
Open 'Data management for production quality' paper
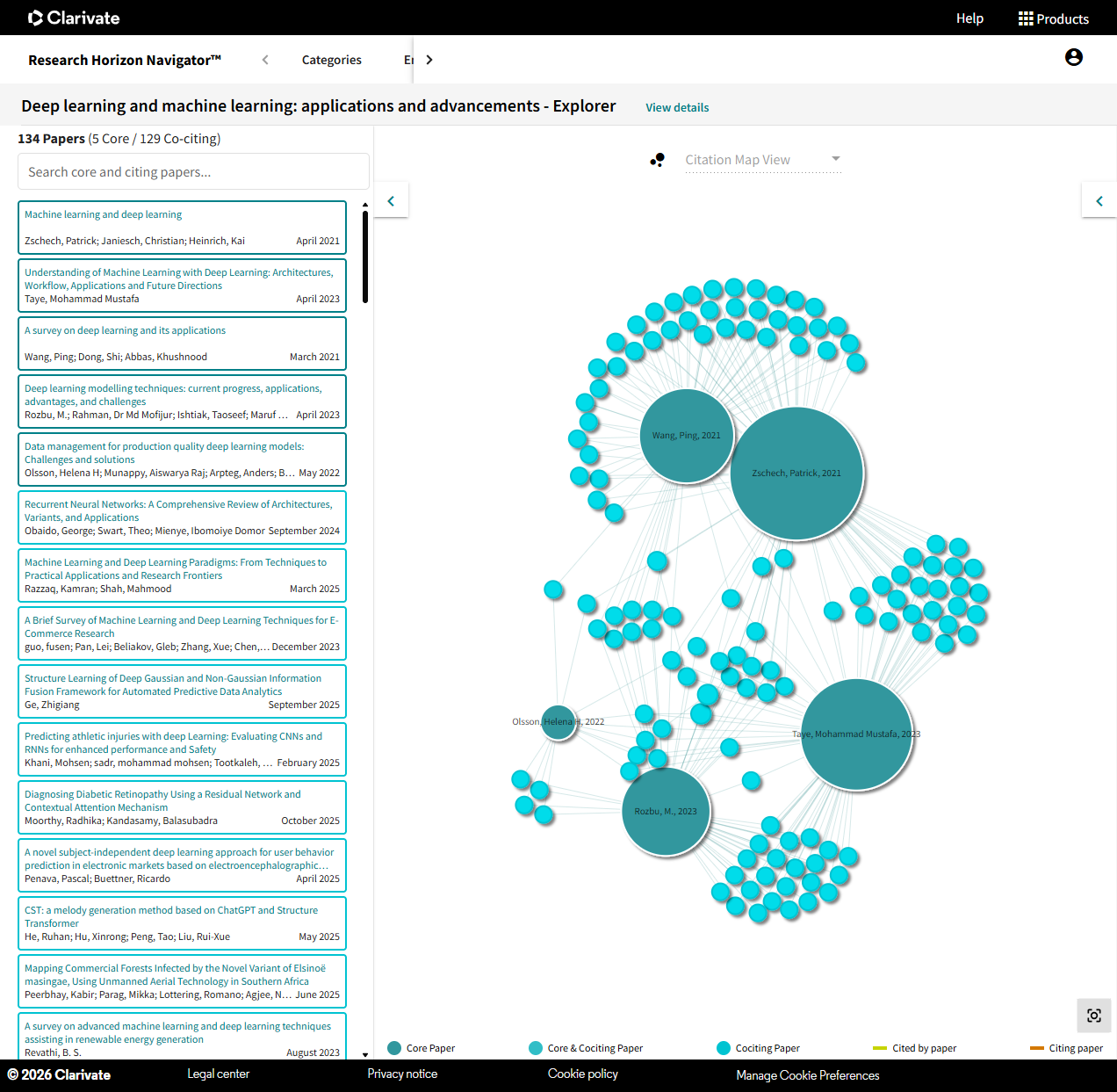click(x=182, y=459)
